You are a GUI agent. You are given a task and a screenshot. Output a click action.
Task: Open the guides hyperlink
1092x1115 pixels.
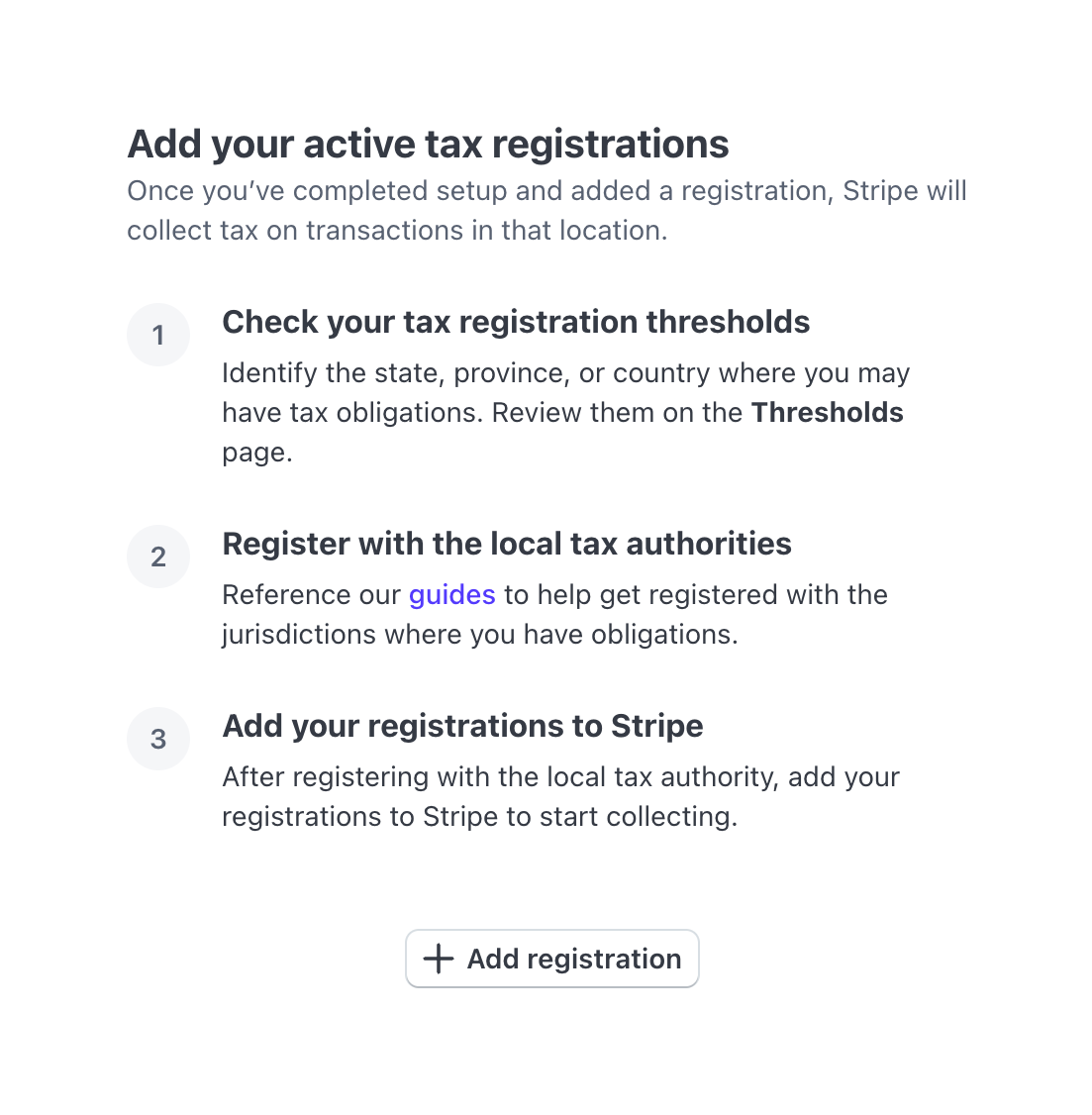pyautogui.click(x=451, y=594)
